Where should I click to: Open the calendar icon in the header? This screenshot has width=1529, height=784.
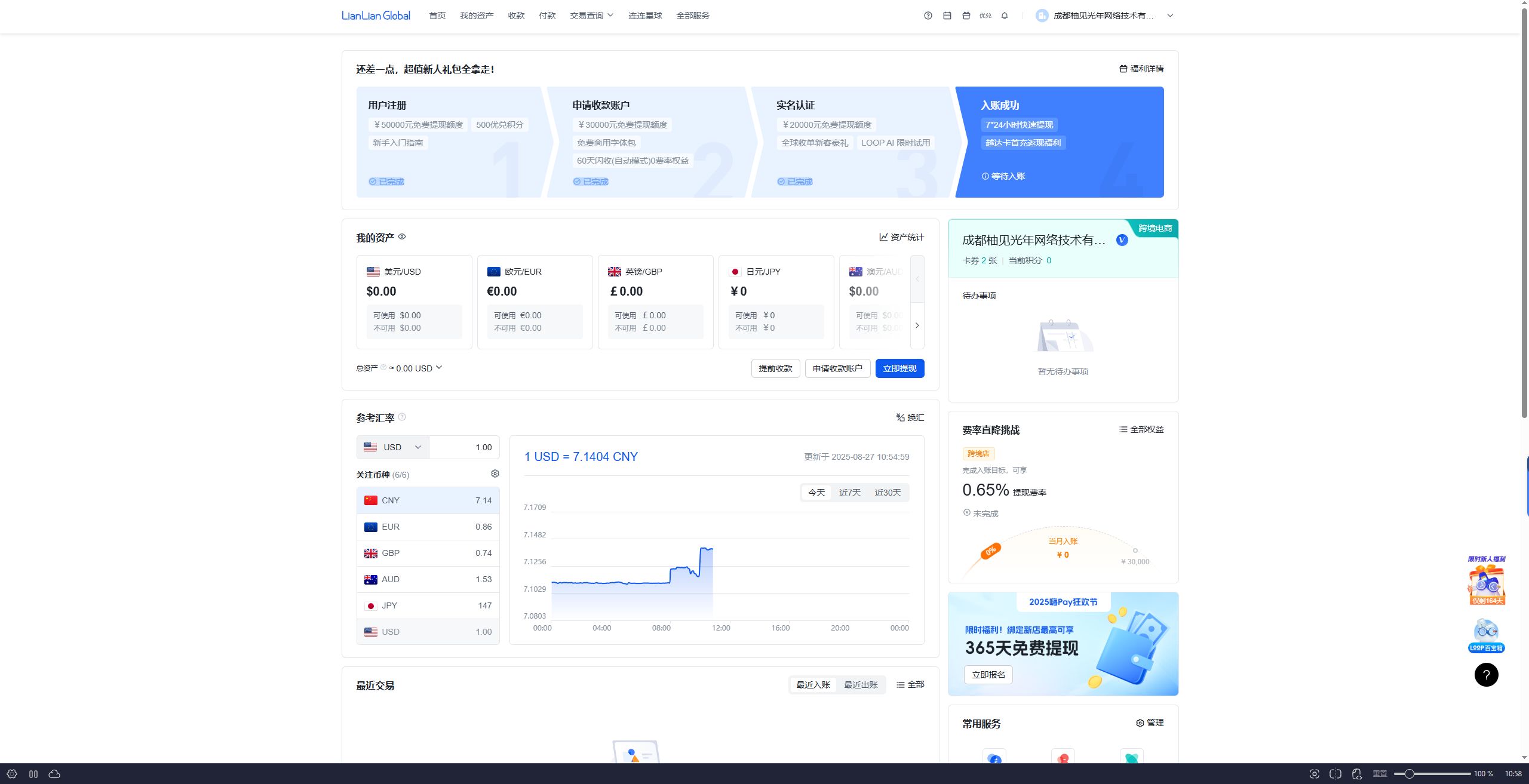pyautogui.click(x=947, y=16)
